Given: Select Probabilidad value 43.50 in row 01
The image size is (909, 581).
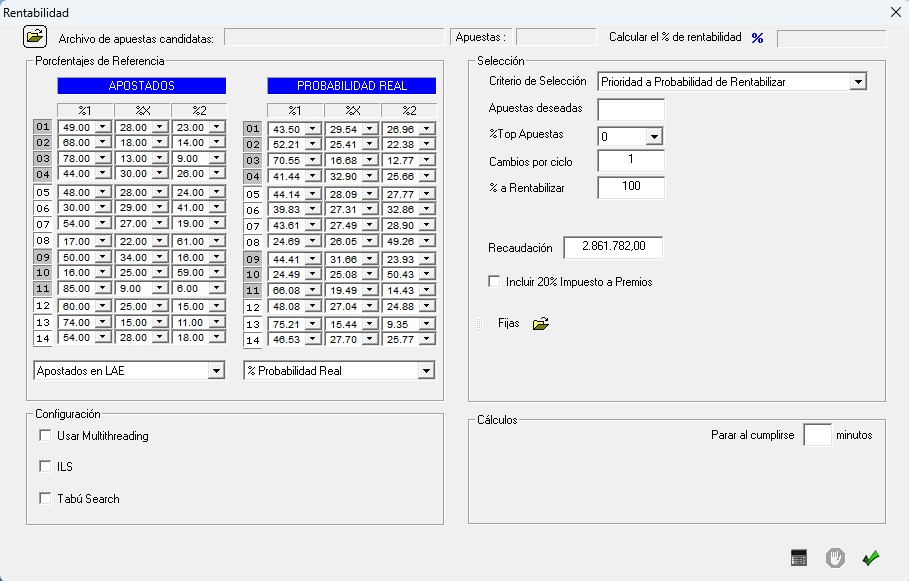Looking at the screenshot, I should (x=286, y=129).
